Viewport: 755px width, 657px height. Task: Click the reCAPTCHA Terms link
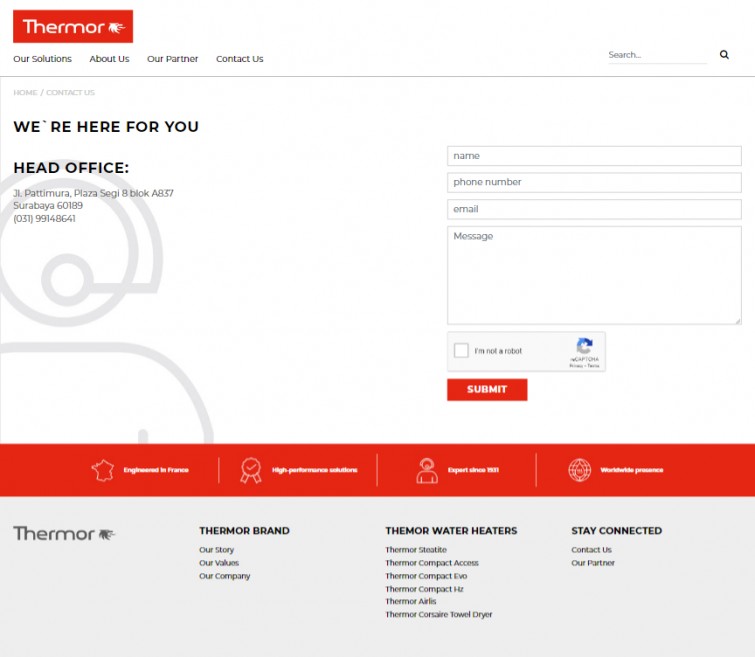pyautogui.click(x=593, y=366)
